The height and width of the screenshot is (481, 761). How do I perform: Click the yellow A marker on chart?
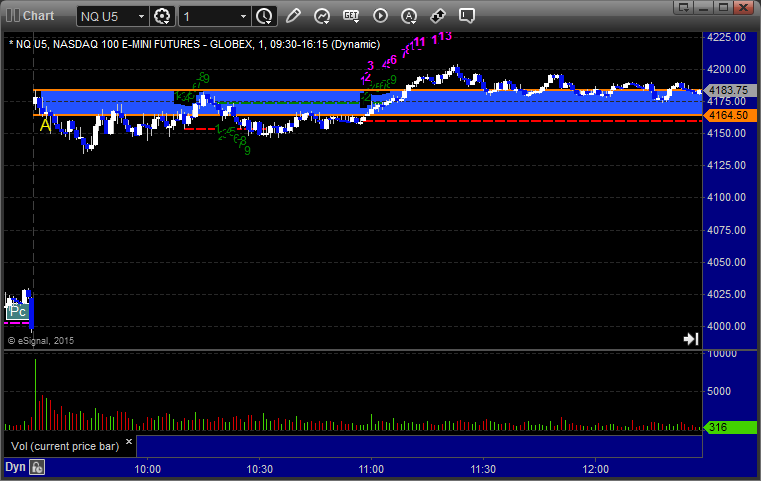click(x=45, y=125)
